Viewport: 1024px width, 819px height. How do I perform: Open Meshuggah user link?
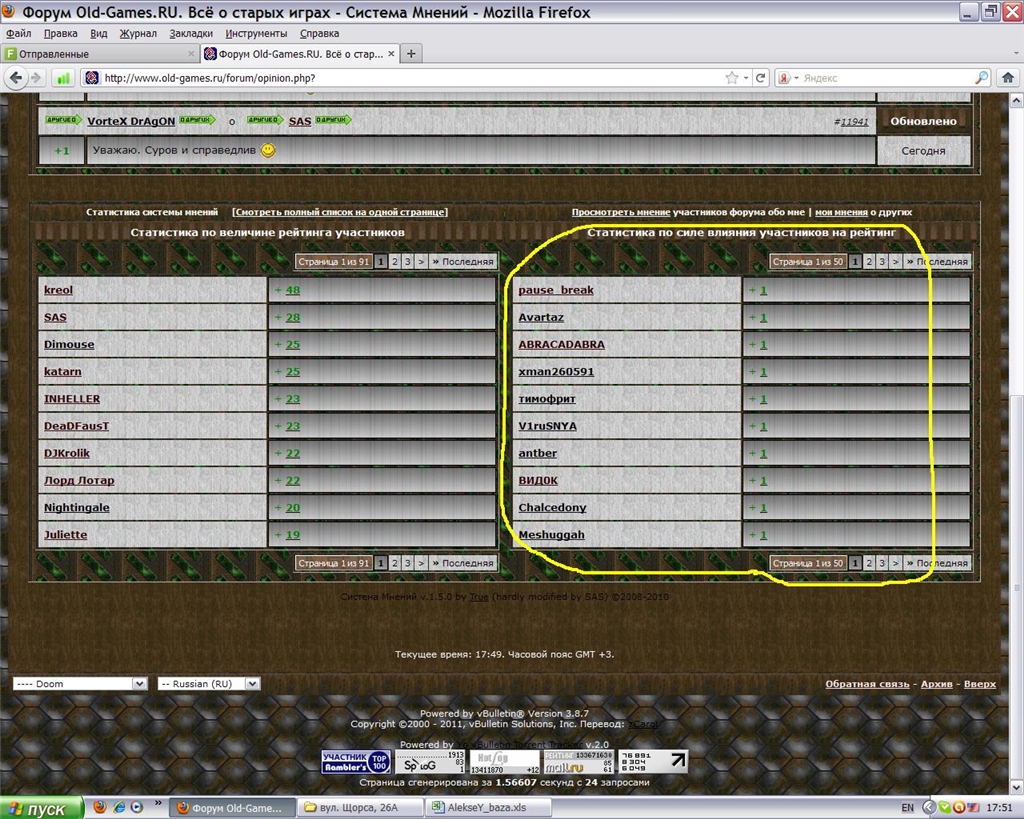551,535
